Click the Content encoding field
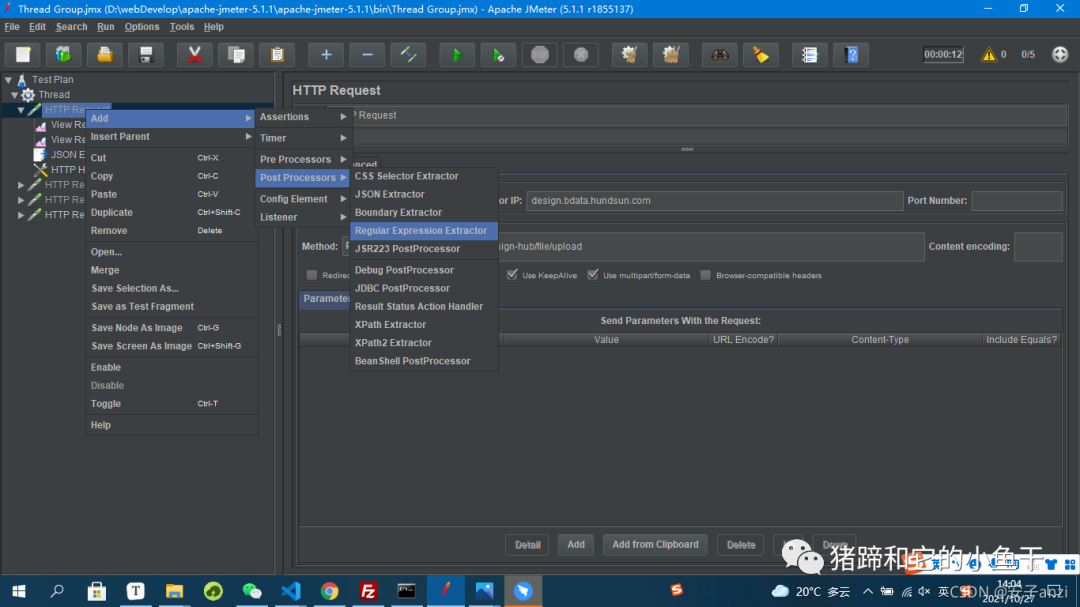The height and width of the screenshot is (607, 1080). pos(1038,247)
